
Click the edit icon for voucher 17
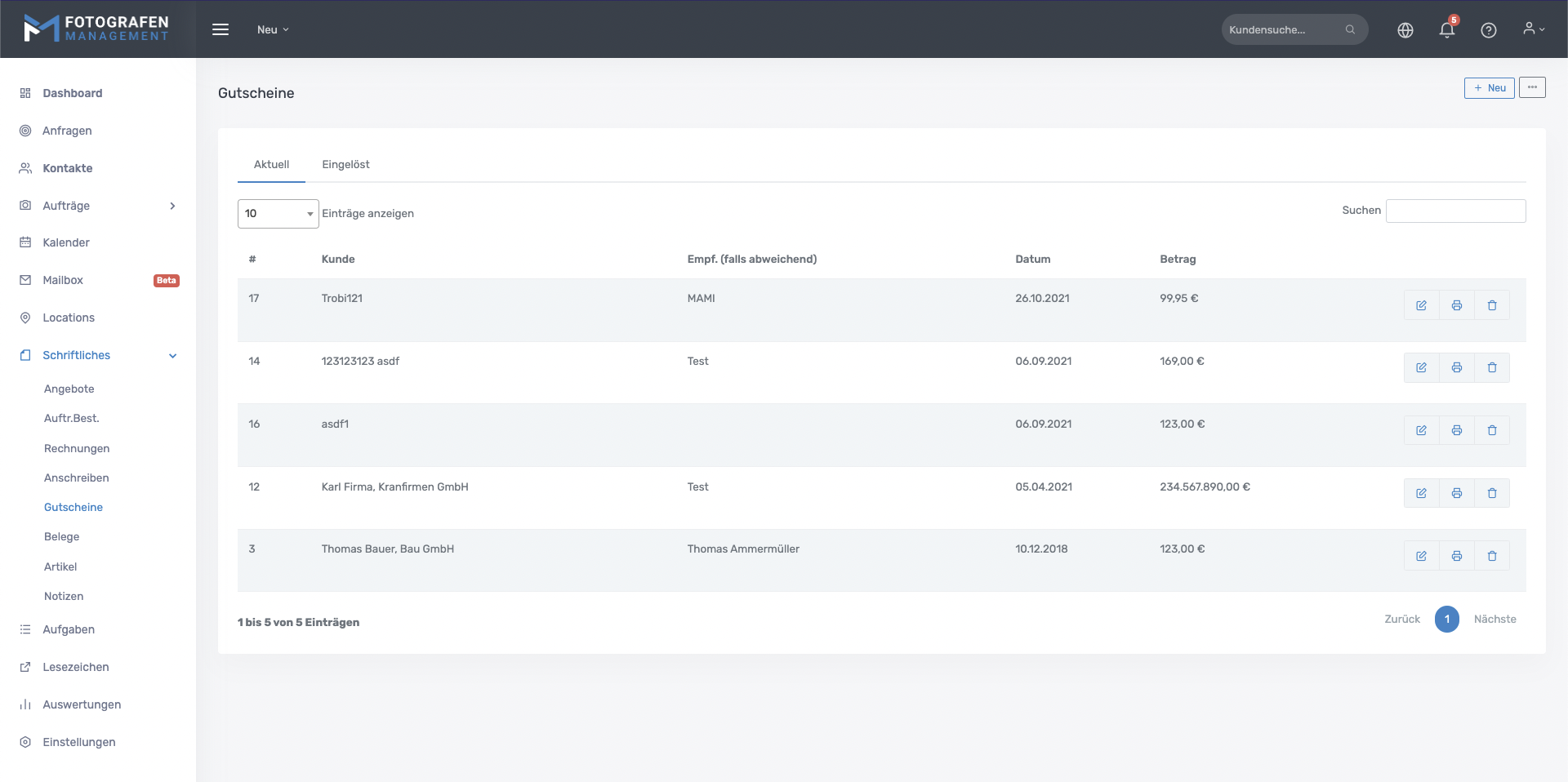coord(1421,305)
